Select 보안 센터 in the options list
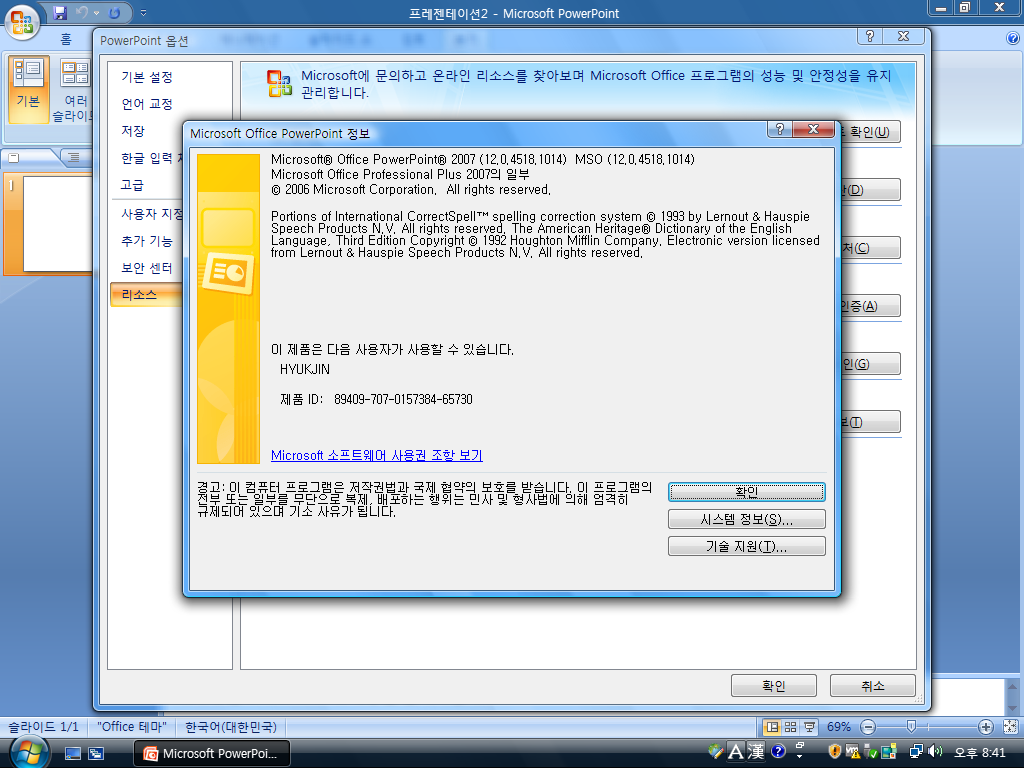This screenshot has height=768, width=1024. point(147,268)
